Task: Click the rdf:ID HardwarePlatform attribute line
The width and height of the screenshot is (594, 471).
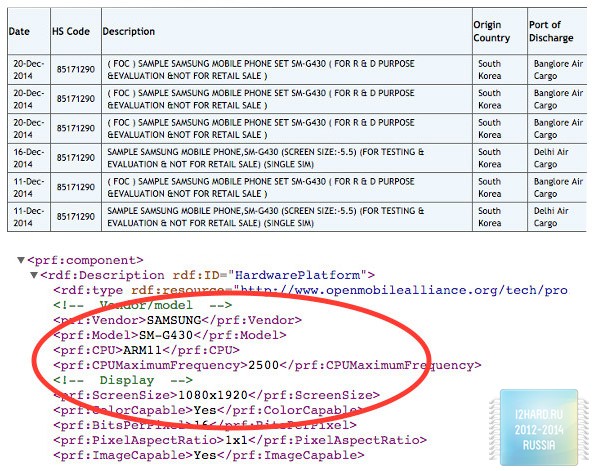Action: tap(208, 275)
